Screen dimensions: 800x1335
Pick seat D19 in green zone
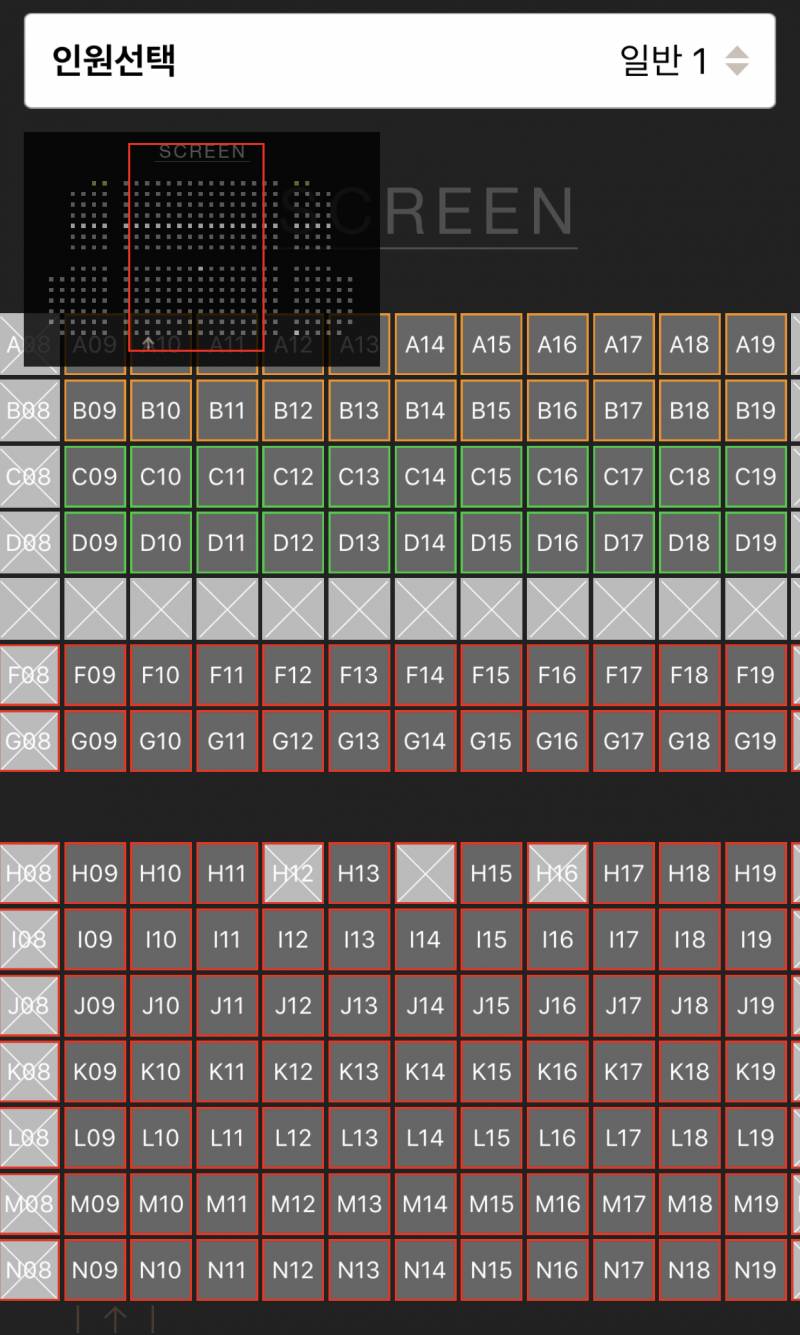755,543
